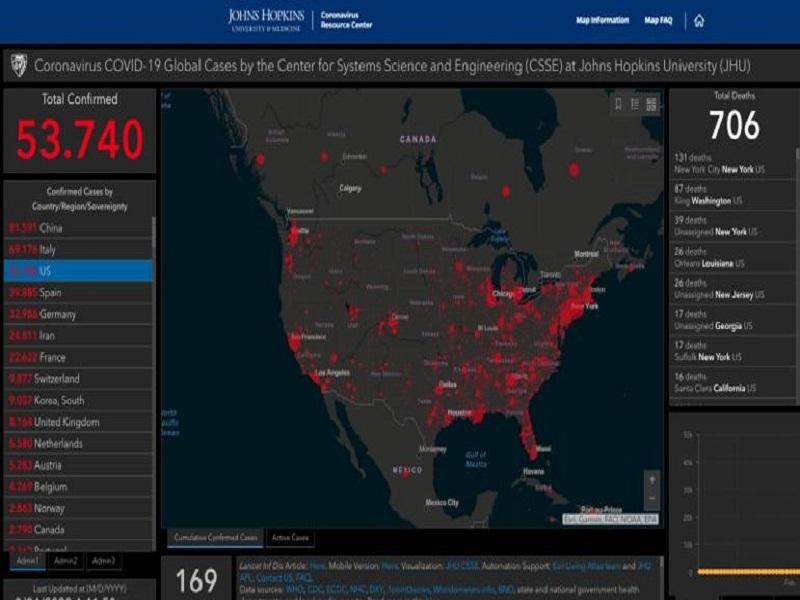Zoom out with the map minus button
800x600 pixels.
pos(652,499)
